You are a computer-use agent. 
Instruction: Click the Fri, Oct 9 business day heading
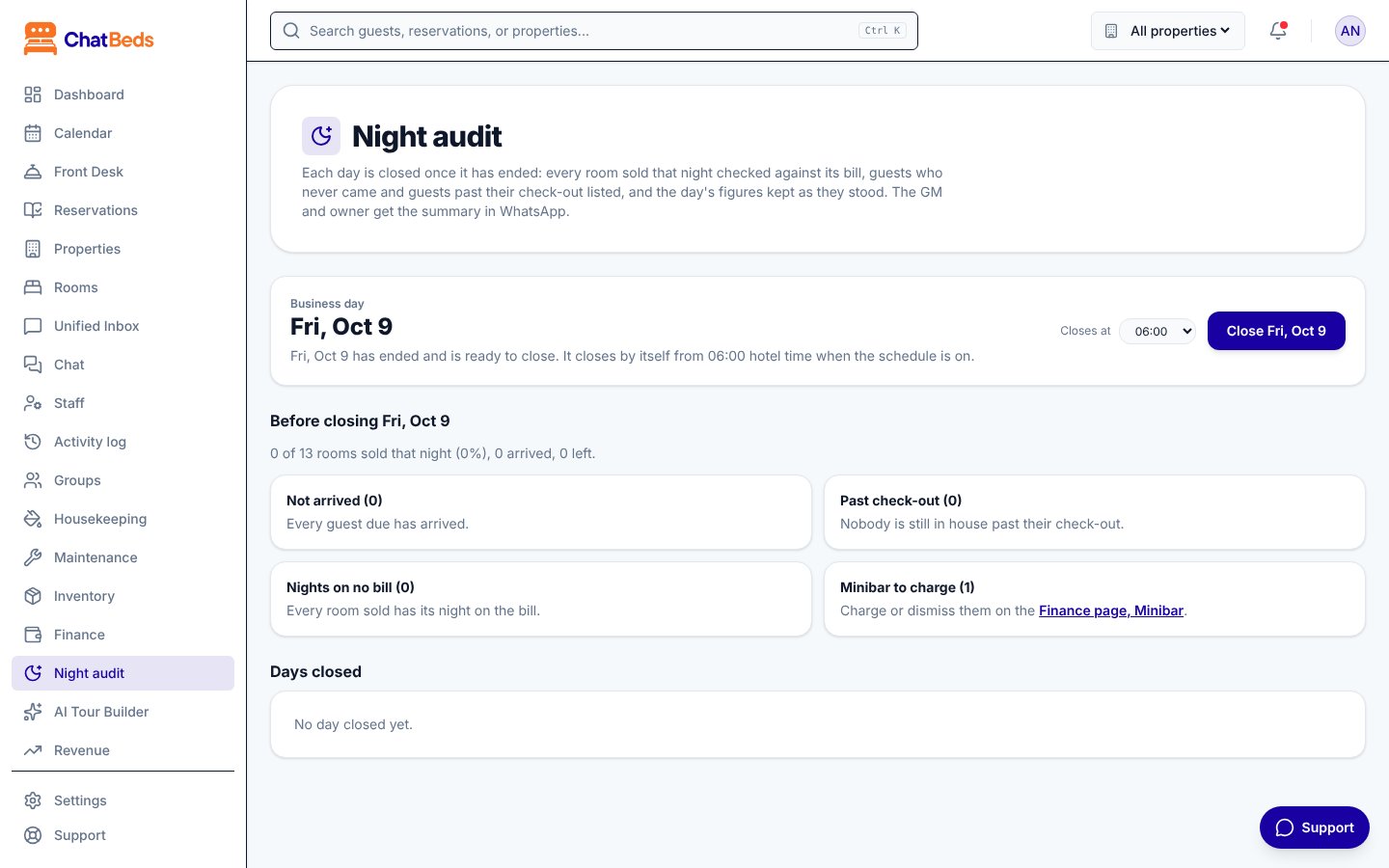(341, 327)
